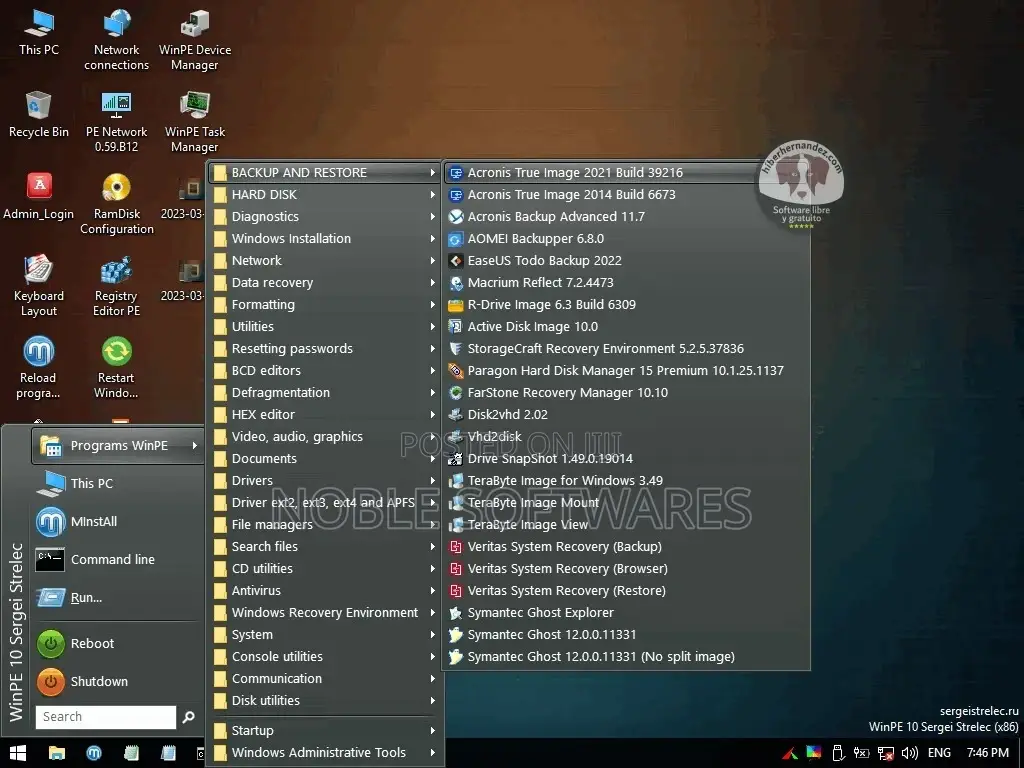Open Active Disk Image 10.0
The width and height of the screenshot is (1024, 768).
click(x=626, y=327)
